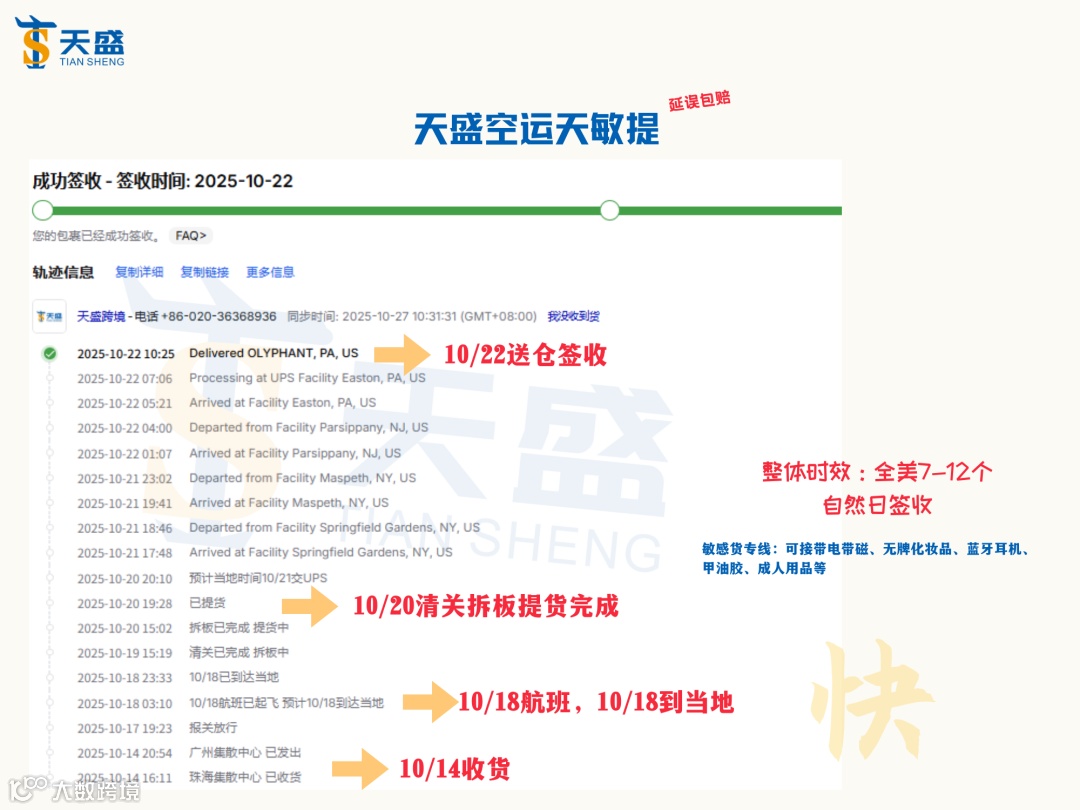Click the timestamp 2025-10-20 19:28
This screenshot has width=1080, height=810.
[x=125, y=603]
